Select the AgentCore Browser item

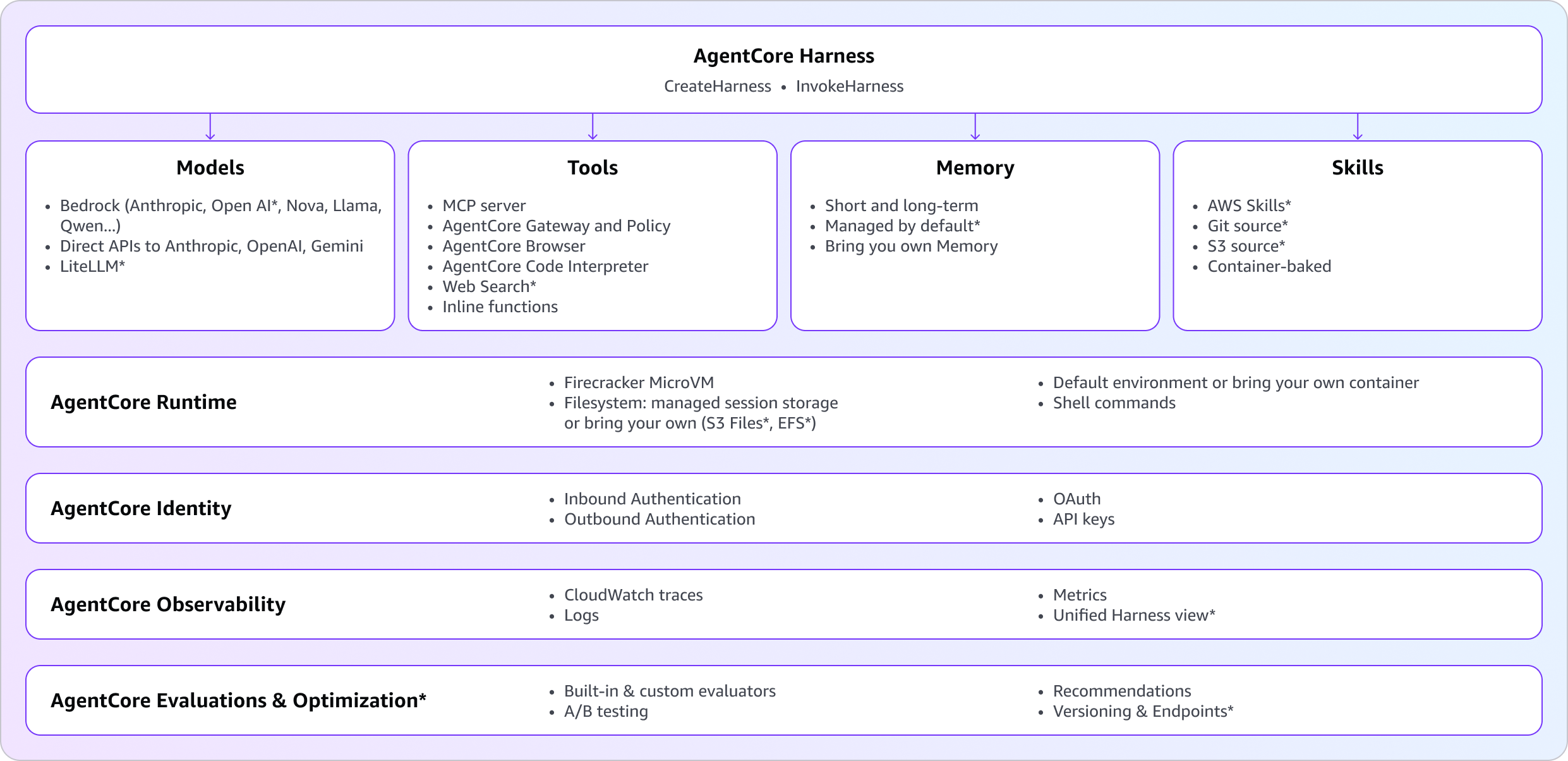[514, 246]
